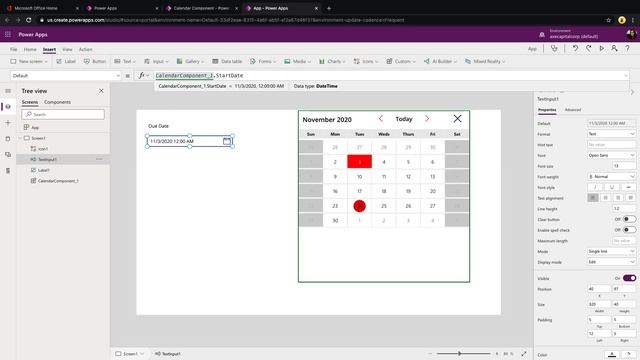This screenshot has height=360, width=640.
Task: Select the red highlighted day 3 cell
Action: pos(360,162)
